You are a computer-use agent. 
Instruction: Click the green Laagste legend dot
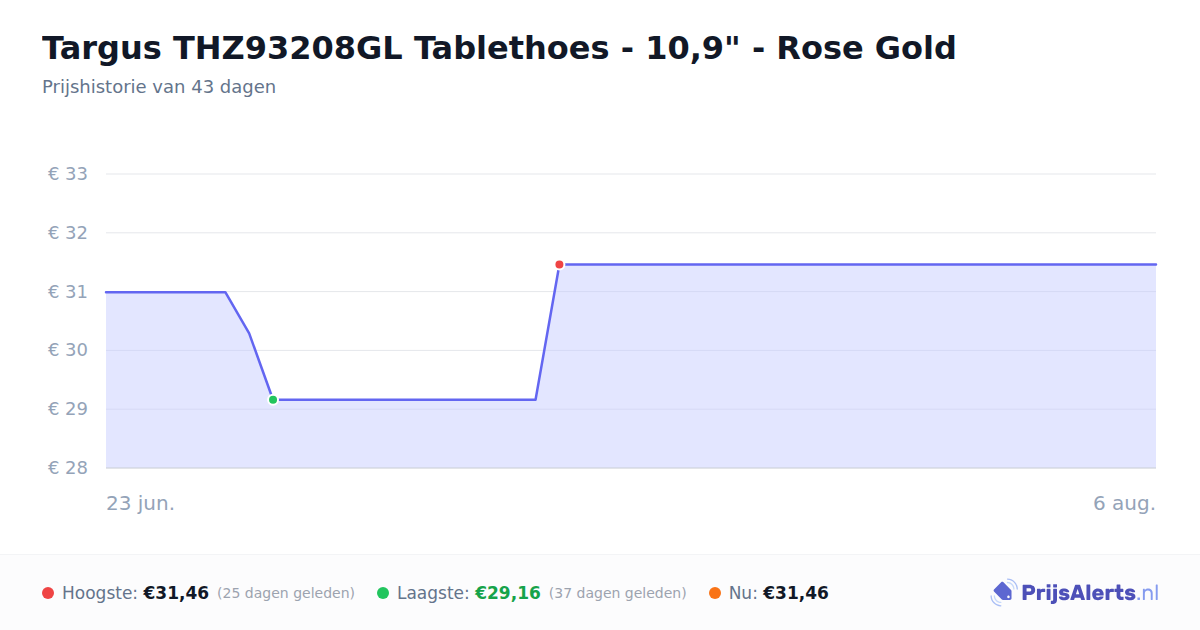[383, 593]
